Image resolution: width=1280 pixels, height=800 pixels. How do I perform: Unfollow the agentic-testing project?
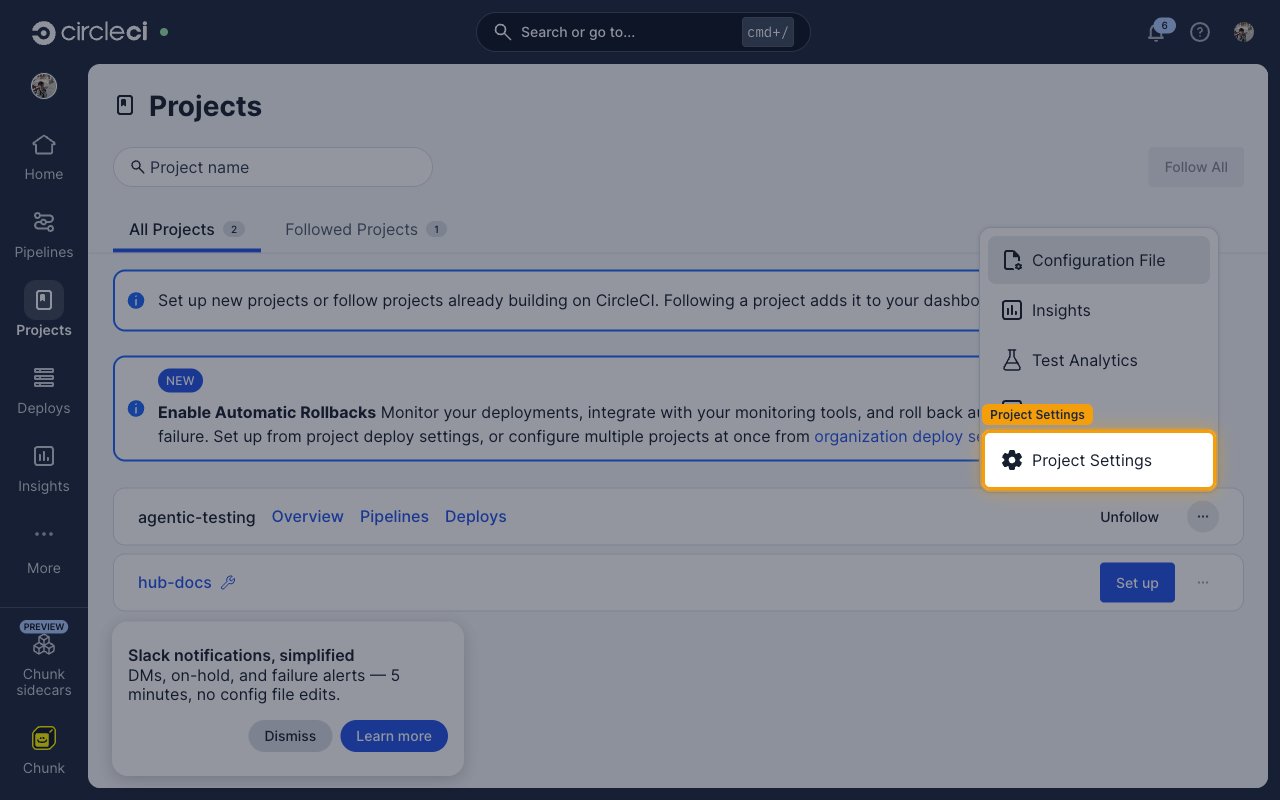point(1129,517)
